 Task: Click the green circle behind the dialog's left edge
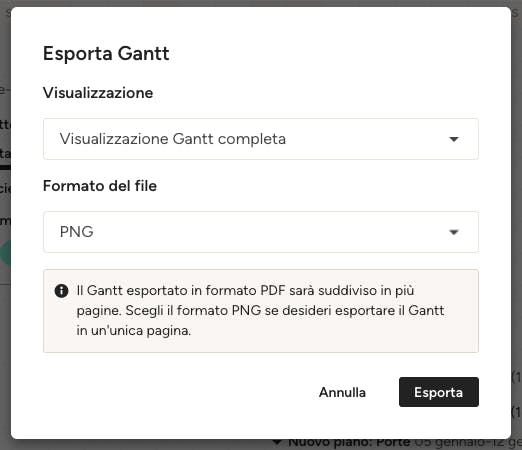(x=6, y=254)
